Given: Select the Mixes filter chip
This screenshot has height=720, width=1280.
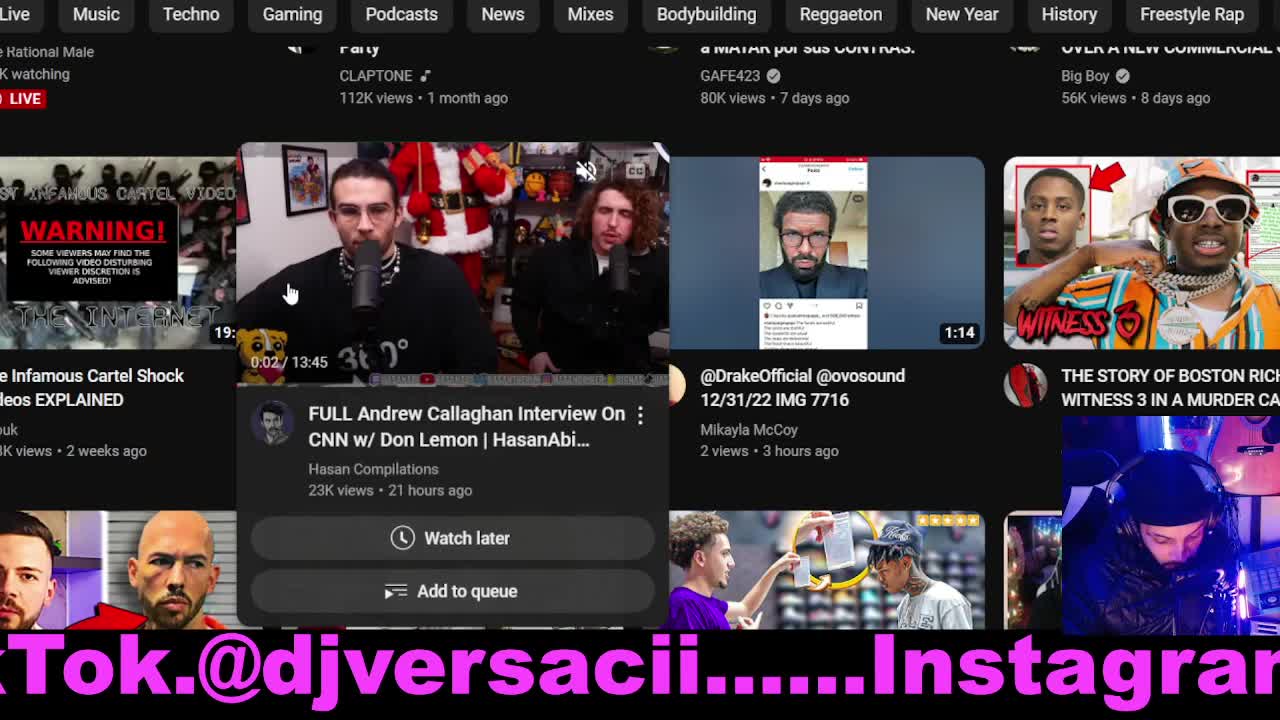Looking at the screenshot, I should click(x=590, y=14).
